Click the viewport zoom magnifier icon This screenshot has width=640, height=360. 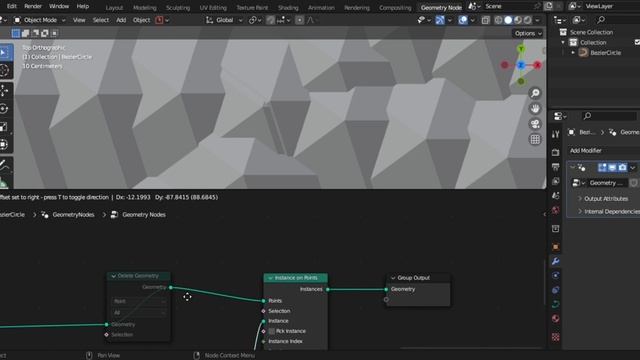coord(535,93)
